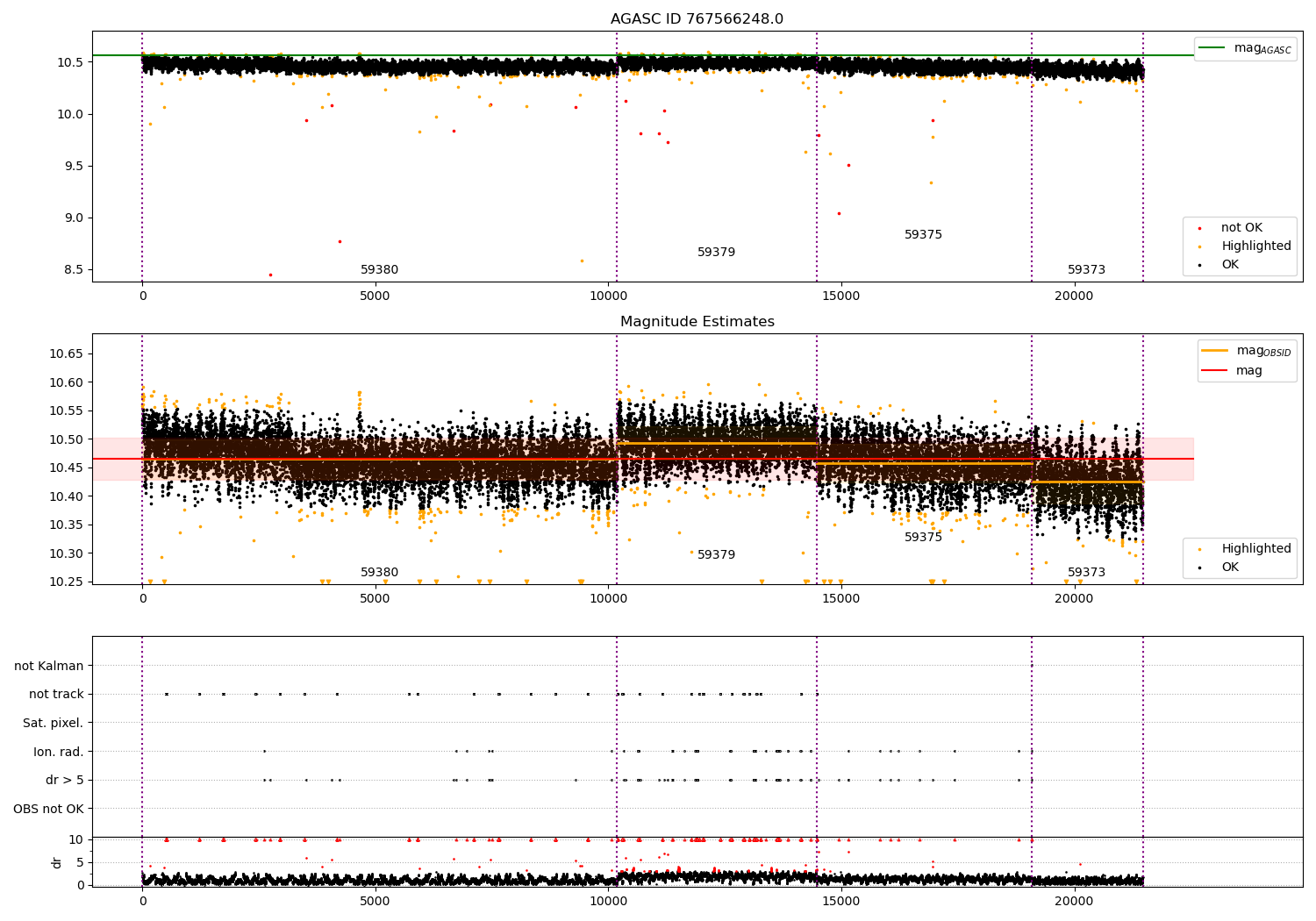Click y-axis tick 10.5 in top plot
The width and height of the screenshot is (1316, 921).
tap(70, 62)
